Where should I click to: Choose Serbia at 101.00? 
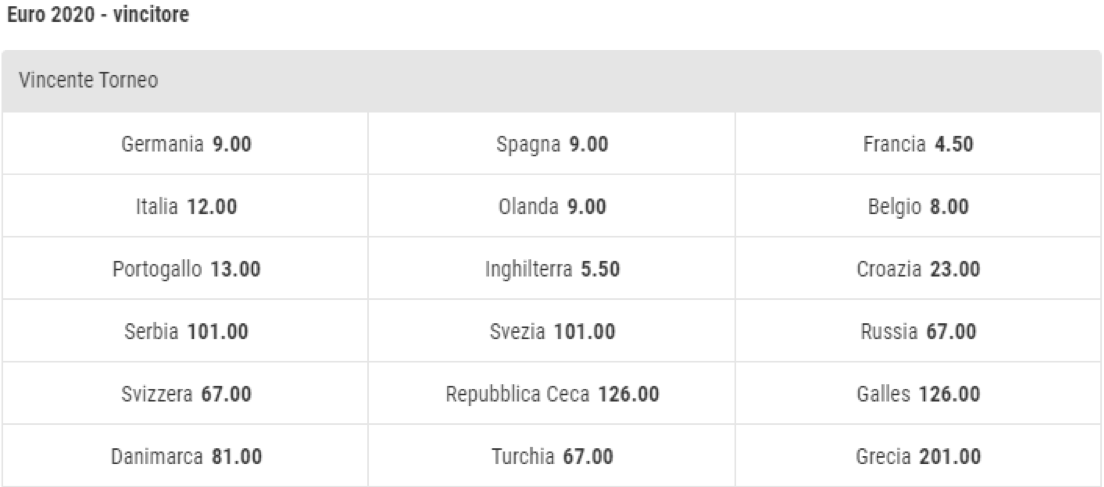click(186, 331)
